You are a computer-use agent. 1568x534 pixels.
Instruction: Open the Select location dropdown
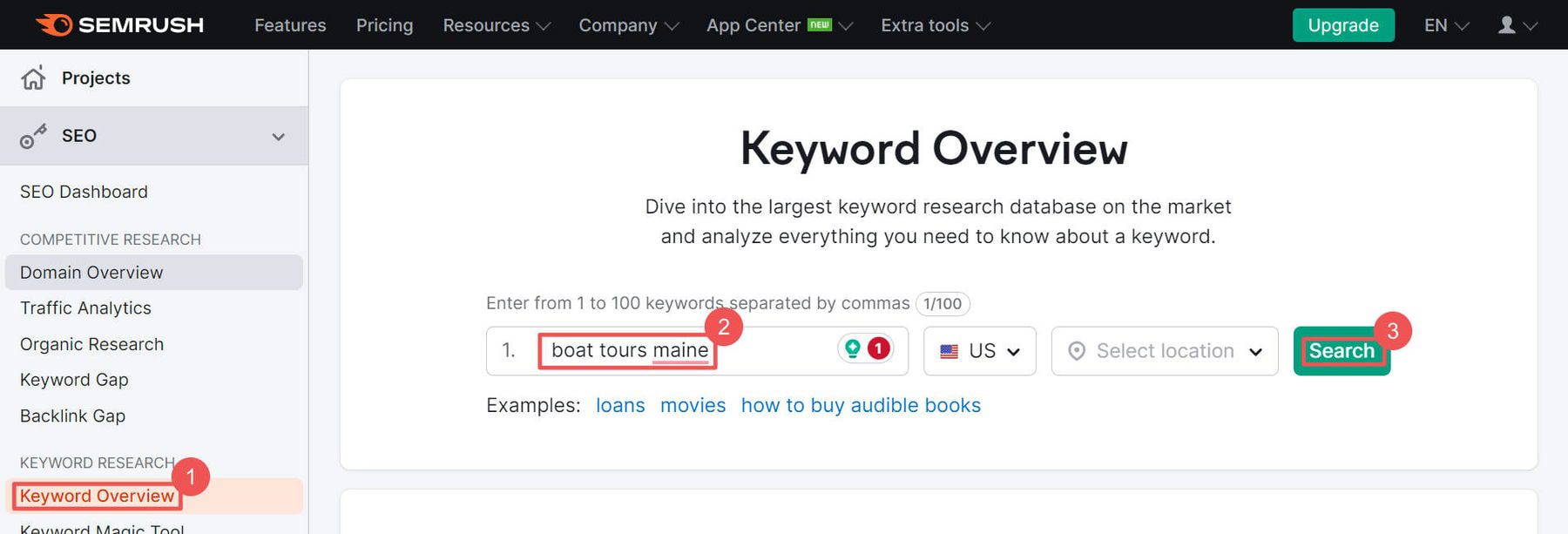(x=1165, y=351)
